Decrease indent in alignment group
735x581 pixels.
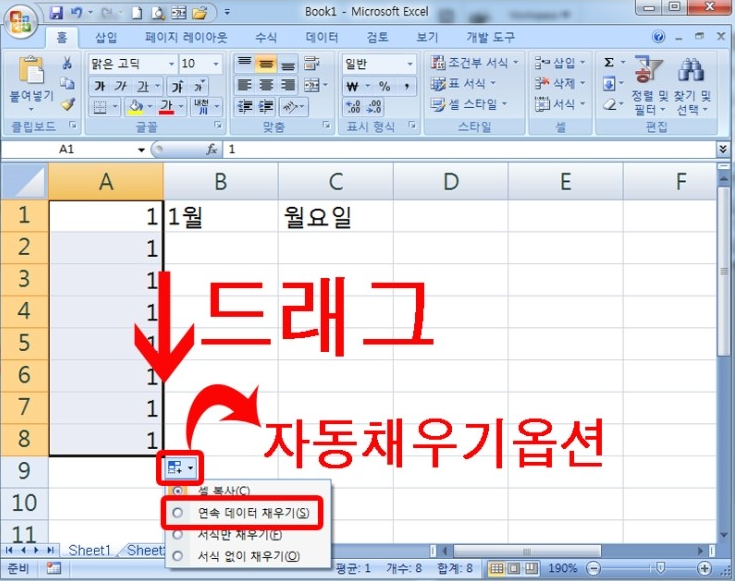(x=244, y=107)
